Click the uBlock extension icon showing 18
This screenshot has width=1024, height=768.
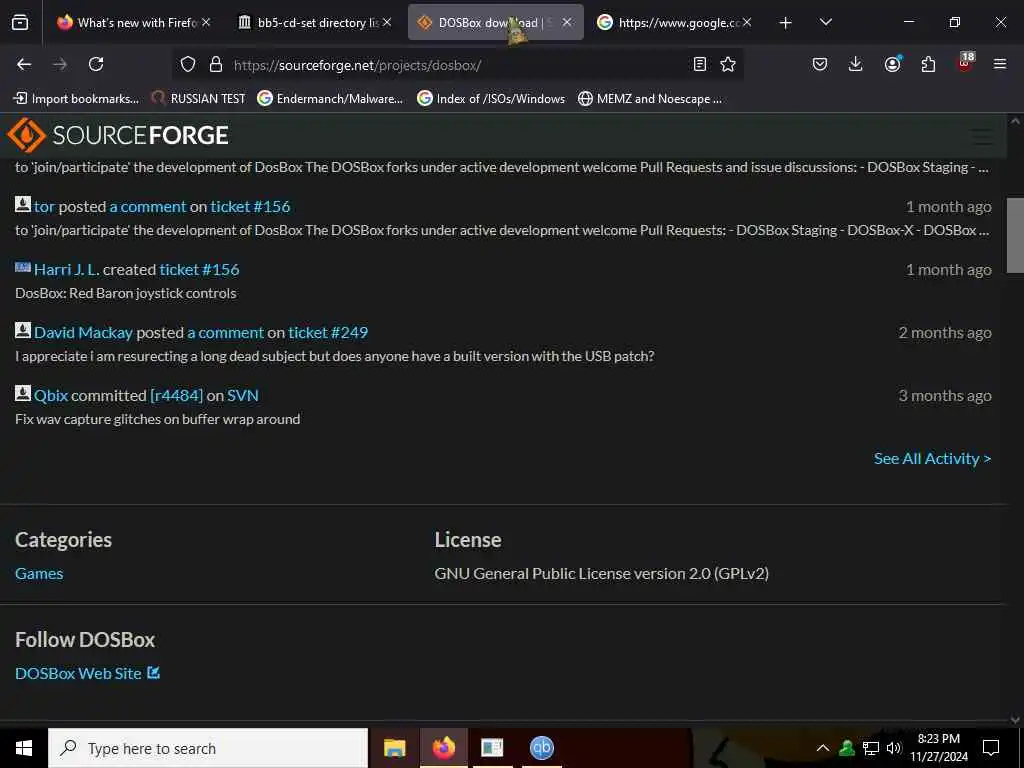pyautogui.click(x=965, y=63)
